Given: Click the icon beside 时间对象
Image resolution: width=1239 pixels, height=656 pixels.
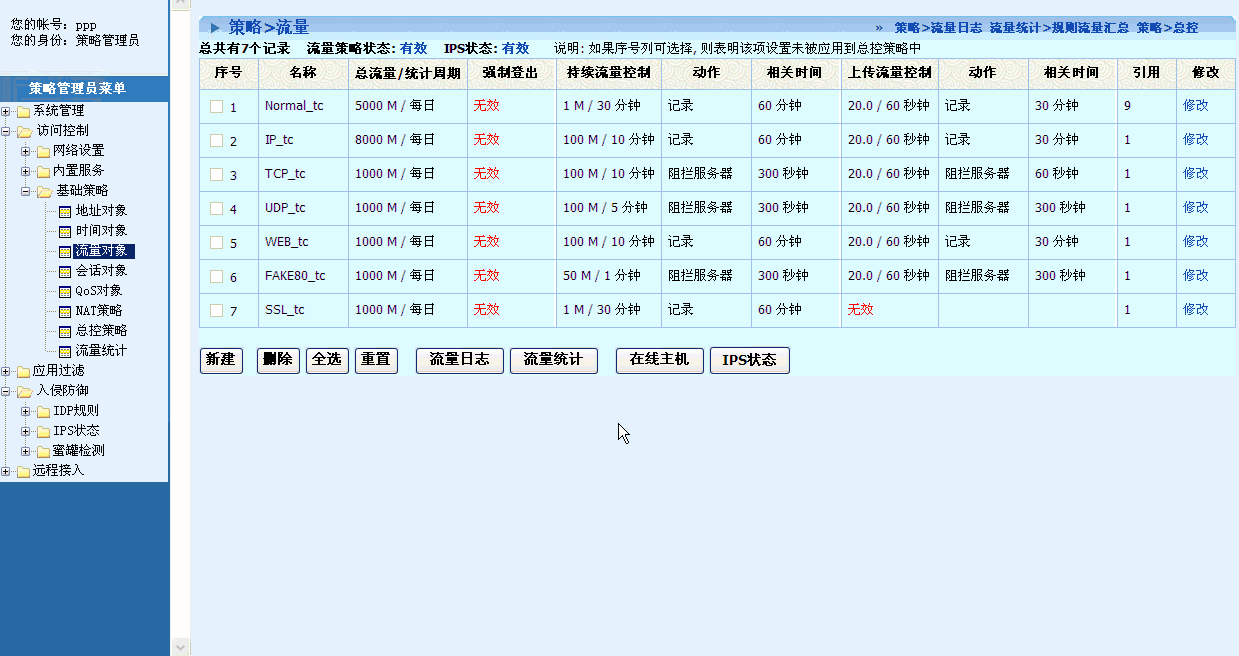Looking at the screenshot, I should point(66,231).
